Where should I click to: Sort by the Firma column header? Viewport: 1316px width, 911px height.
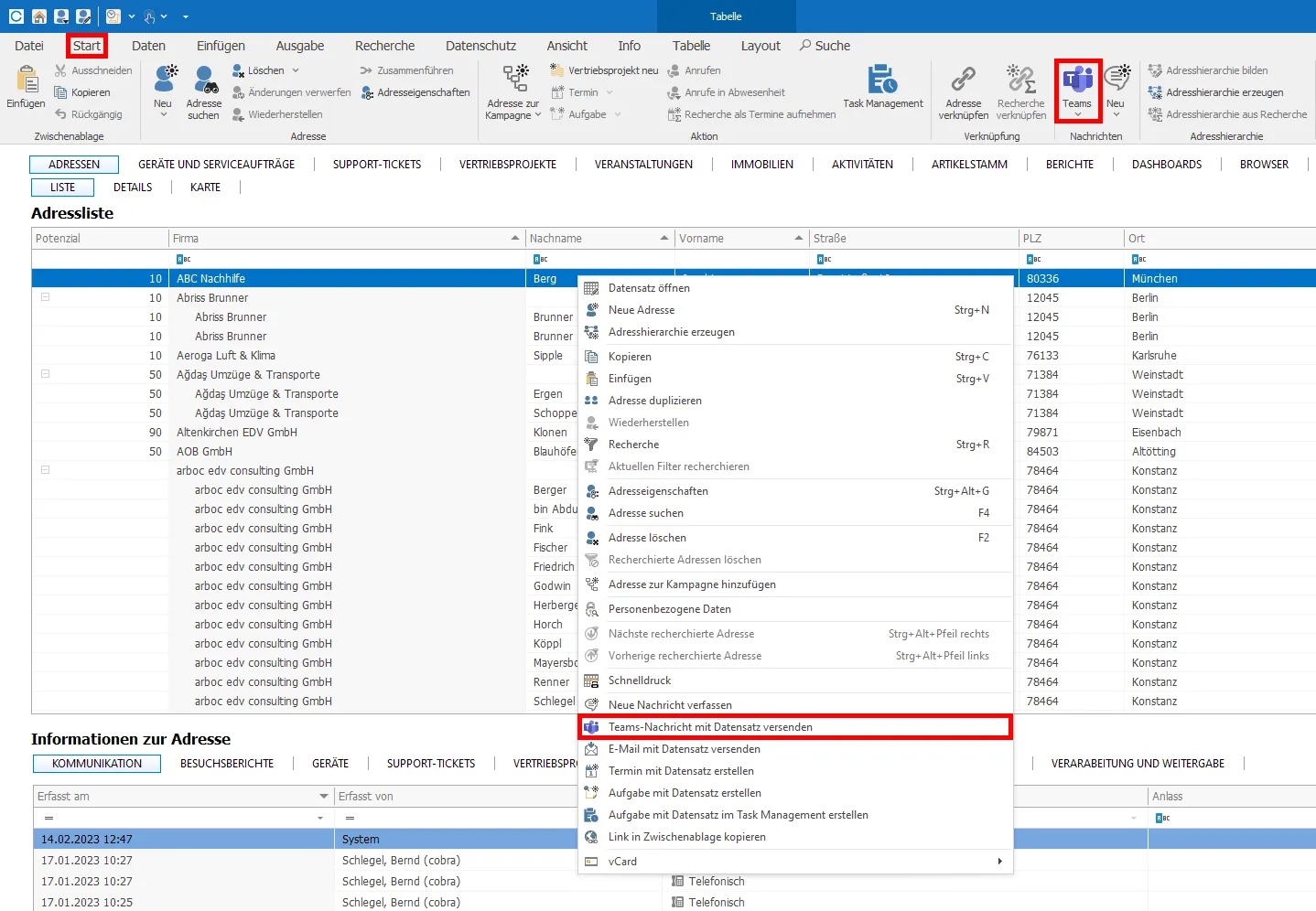click(347, 239)
